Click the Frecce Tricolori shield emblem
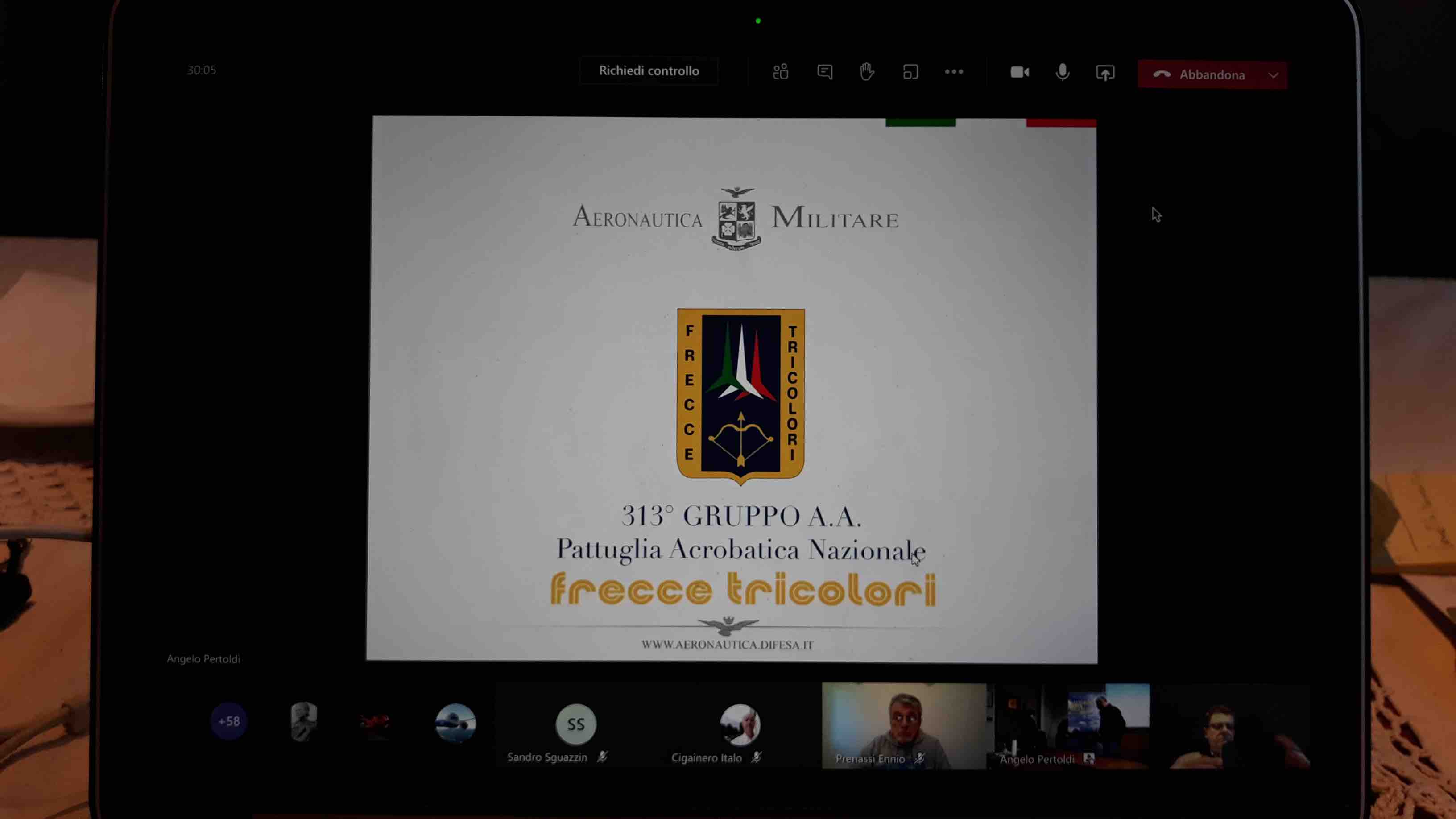Image resolution: width=1456 pixels, height=819 pixels. pyautogui.click(x=740, y=396)
